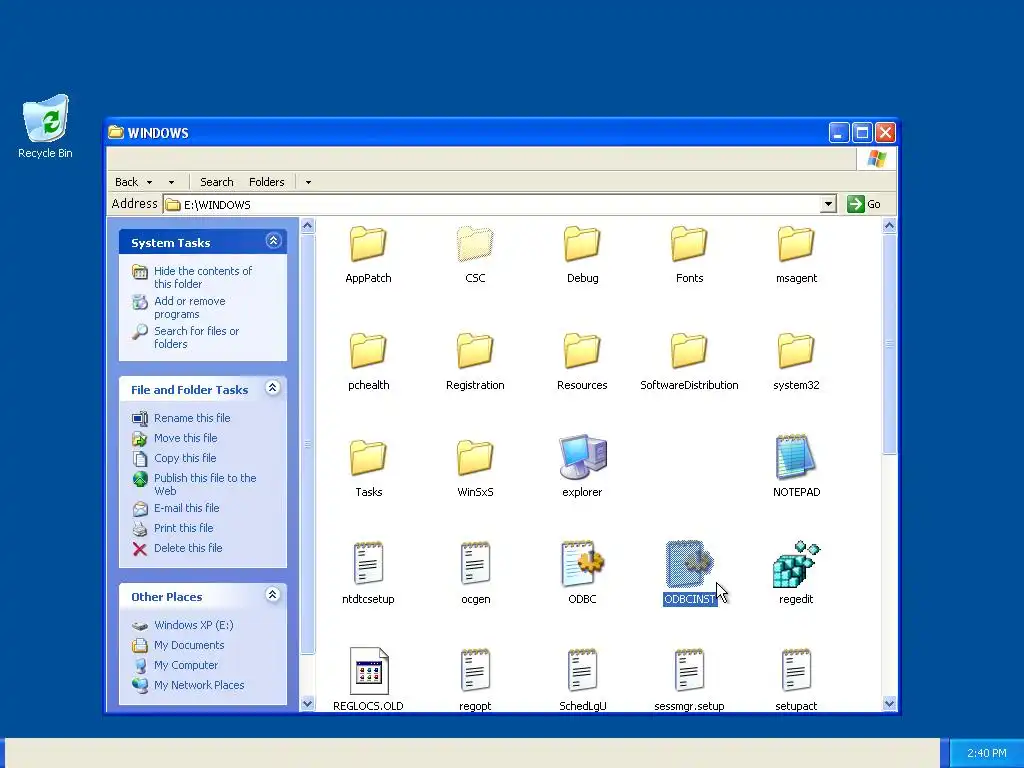Collapse the System Tasks panel
The image size is (1024, 768).
tap(273, 241)
